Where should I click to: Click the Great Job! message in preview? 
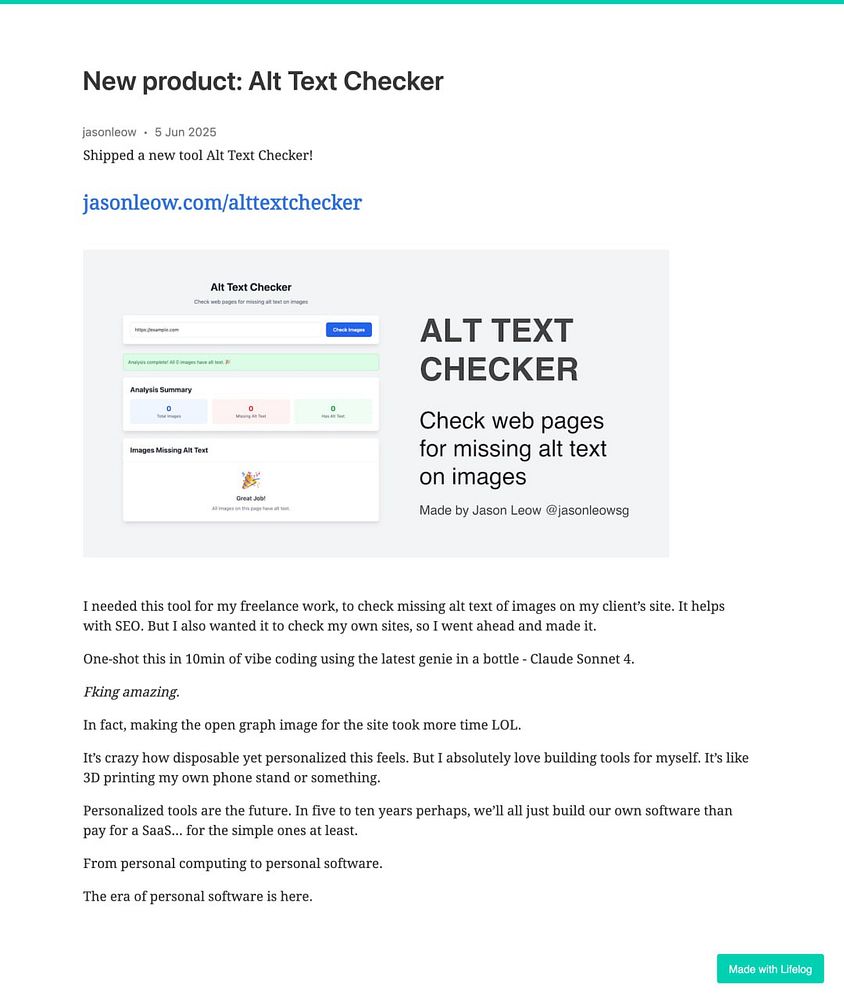tap(251, 499)
